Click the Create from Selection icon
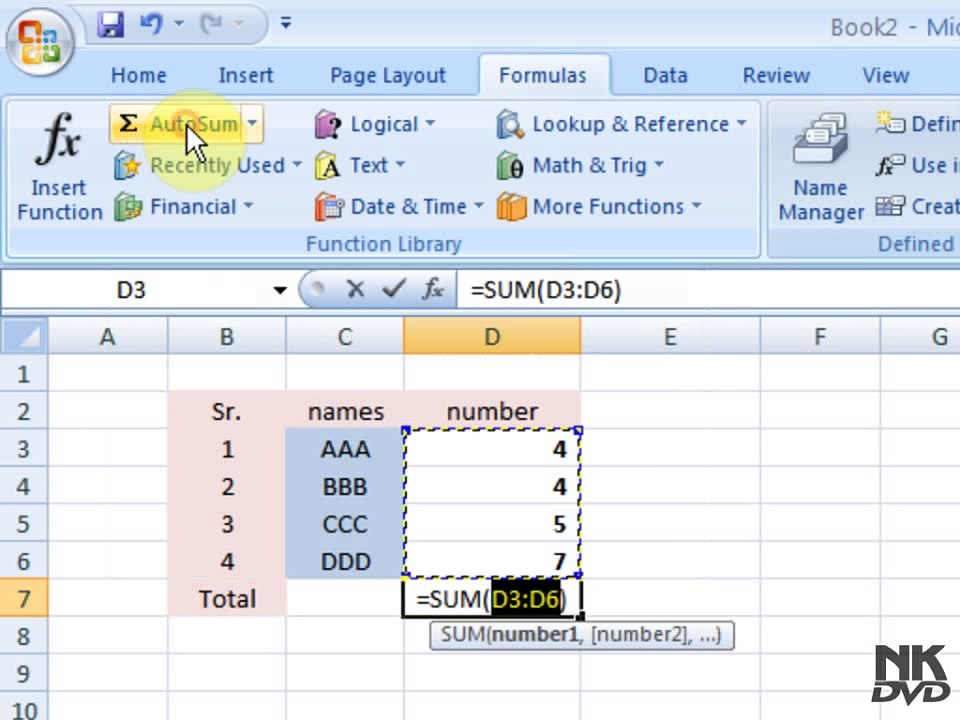The width and height of the screenshot is (960, 720). tap(890, 206)
